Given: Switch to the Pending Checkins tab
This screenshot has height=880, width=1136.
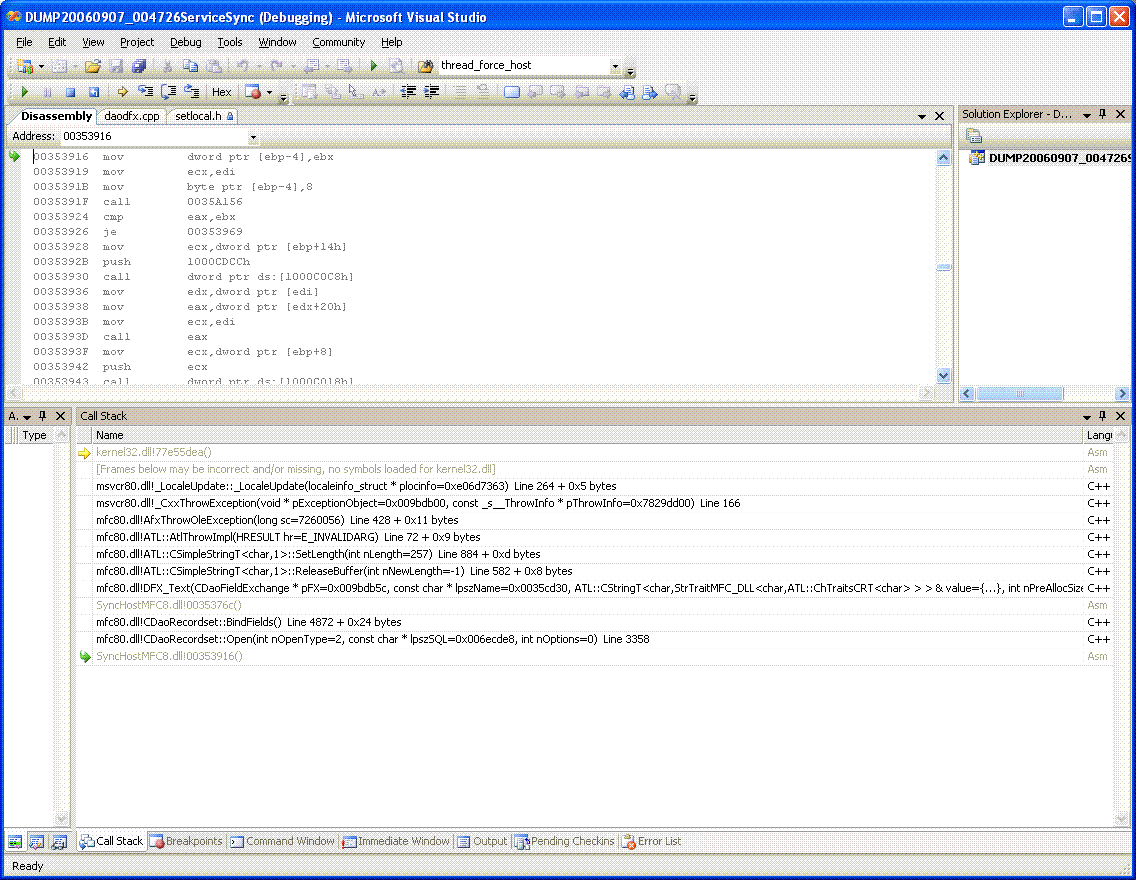Looking at the screenshot, I should point(564,841).
